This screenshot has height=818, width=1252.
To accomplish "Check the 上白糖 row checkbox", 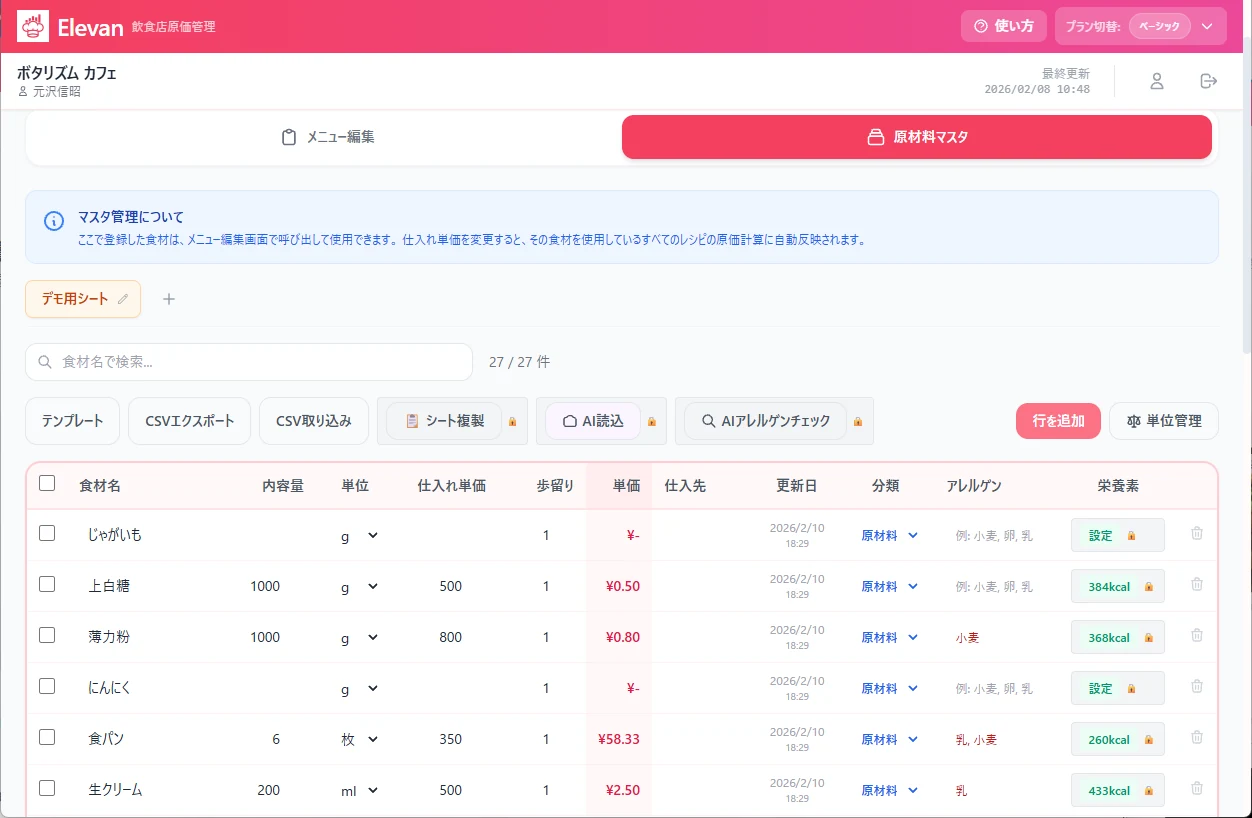I will 47,584.
